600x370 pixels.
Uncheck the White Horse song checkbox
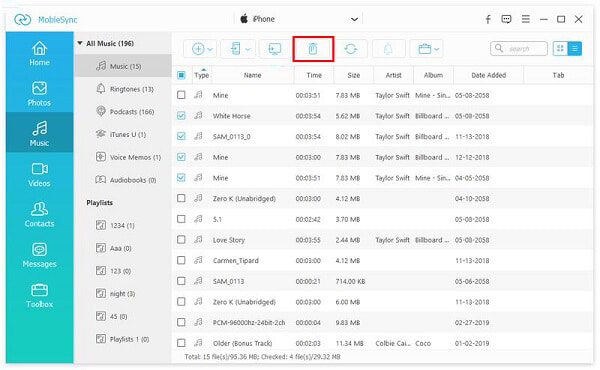coord(181,116)
